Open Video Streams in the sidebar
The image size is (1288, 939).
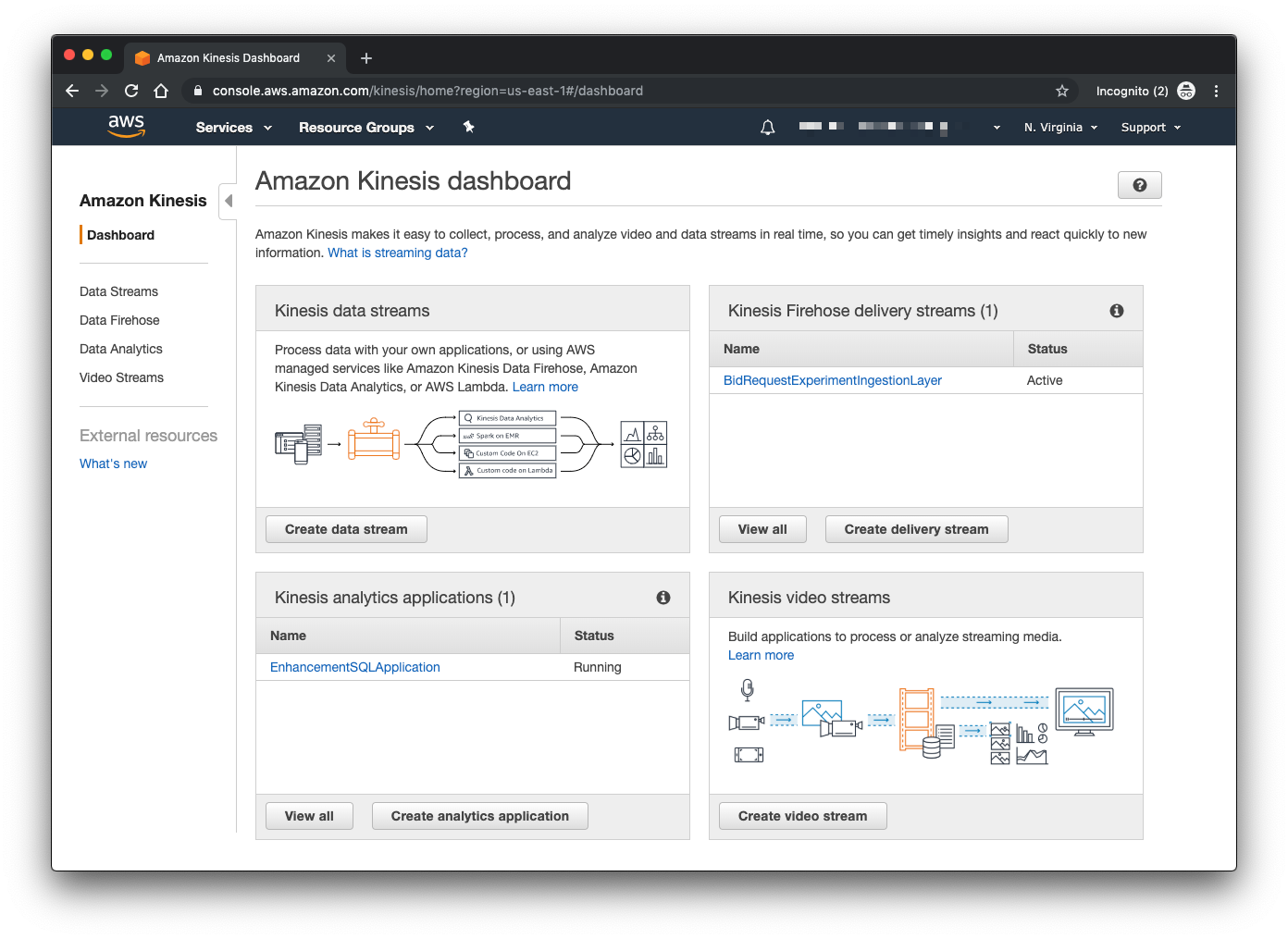point(121,377)
